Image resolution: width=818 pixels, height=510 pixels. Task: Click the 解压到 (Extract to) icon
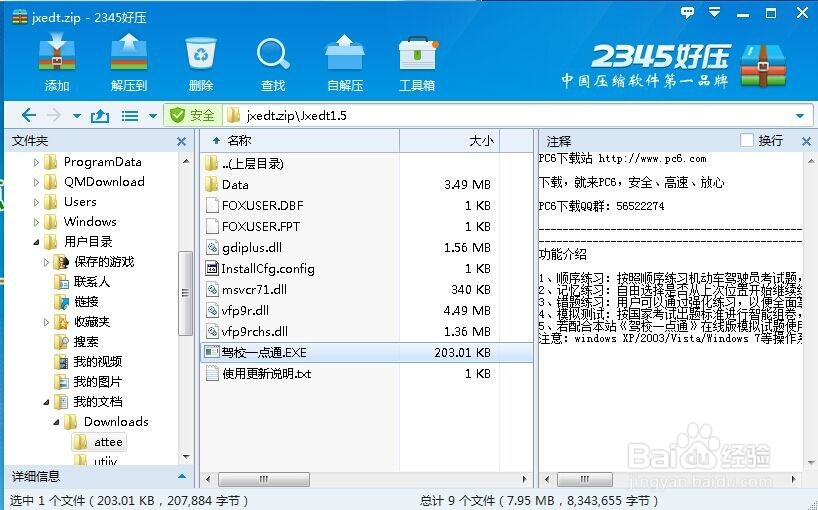[x=128, y=62]
